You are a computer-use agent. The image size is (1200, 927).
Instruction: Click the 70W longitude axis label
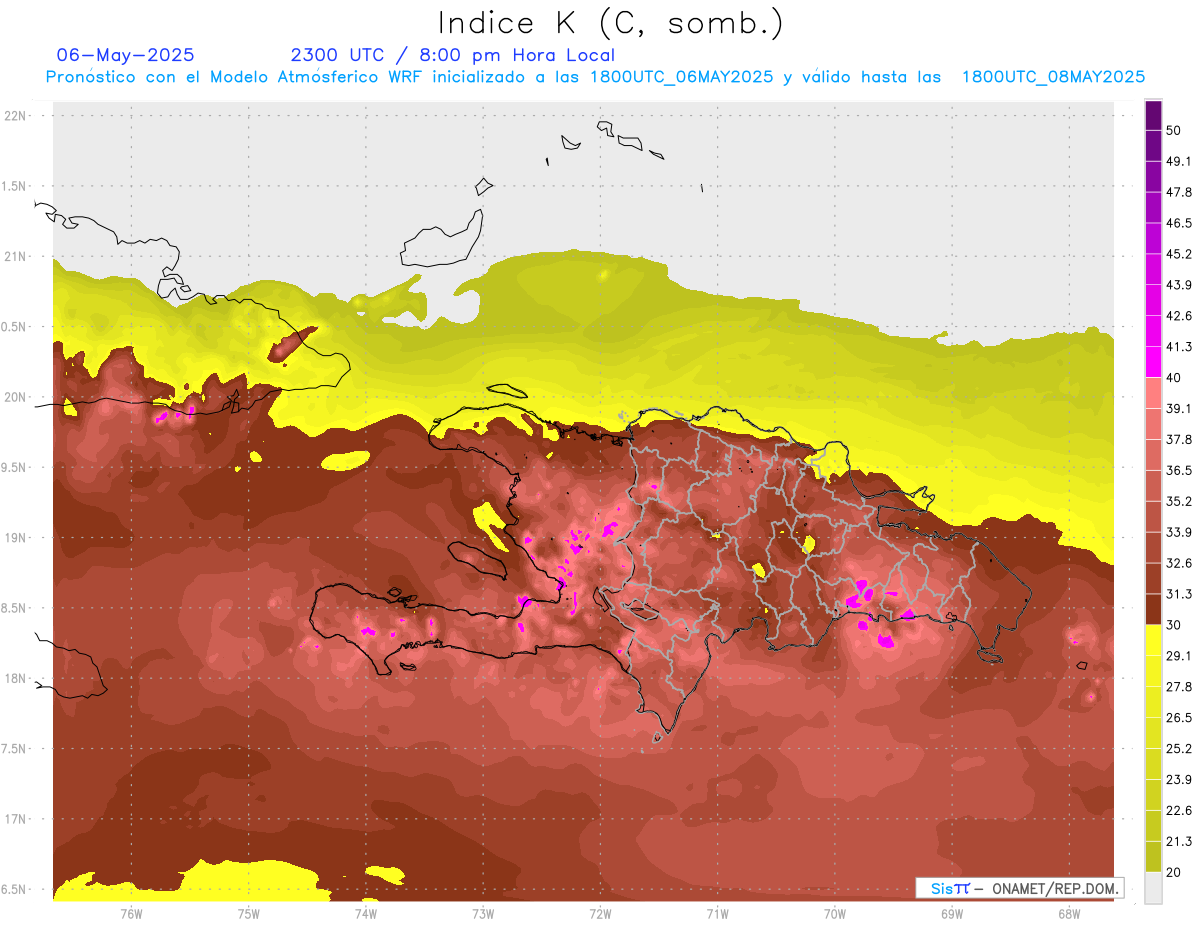835,913
